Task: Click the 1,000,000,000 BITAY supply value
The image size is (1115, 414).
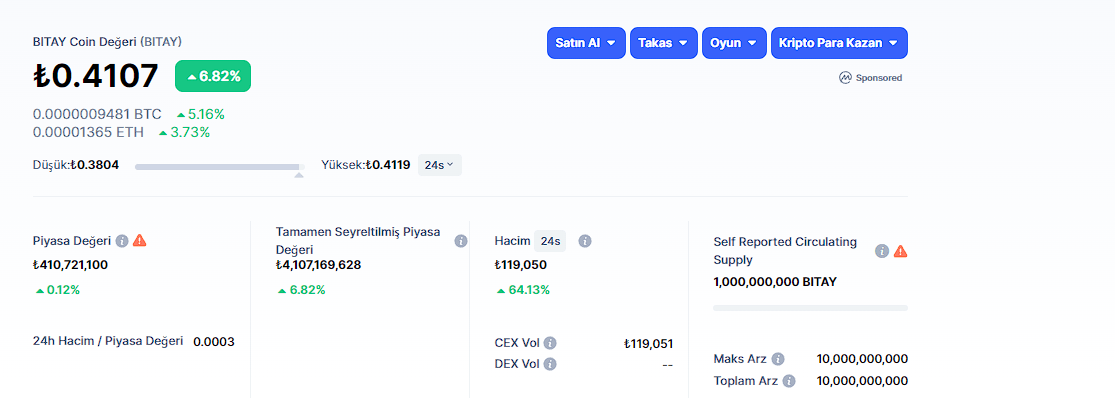Action: pyautogui.click(x=775, y=282)
